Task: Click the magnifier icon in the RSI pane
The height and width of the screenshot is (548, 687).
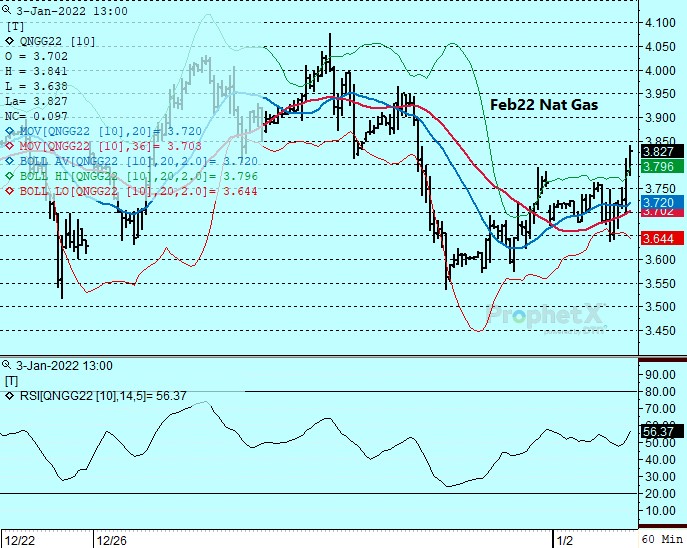Action: (8, 366)
